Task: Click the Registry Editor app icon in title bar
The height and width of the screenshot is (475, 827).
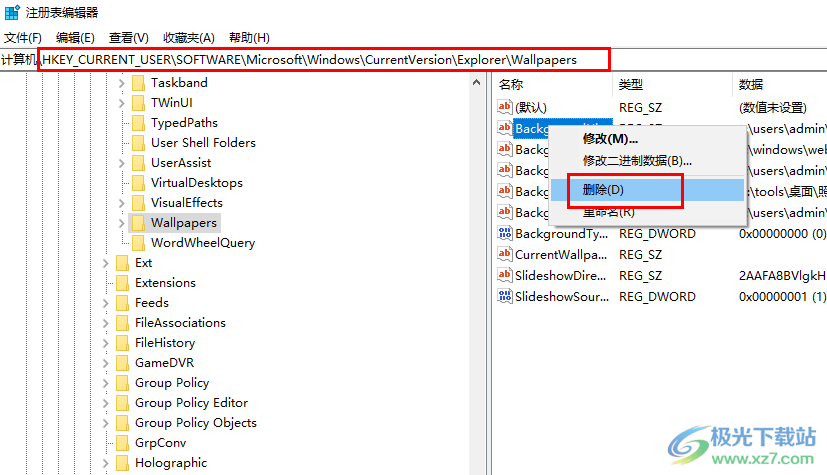Action: point(12,12)
